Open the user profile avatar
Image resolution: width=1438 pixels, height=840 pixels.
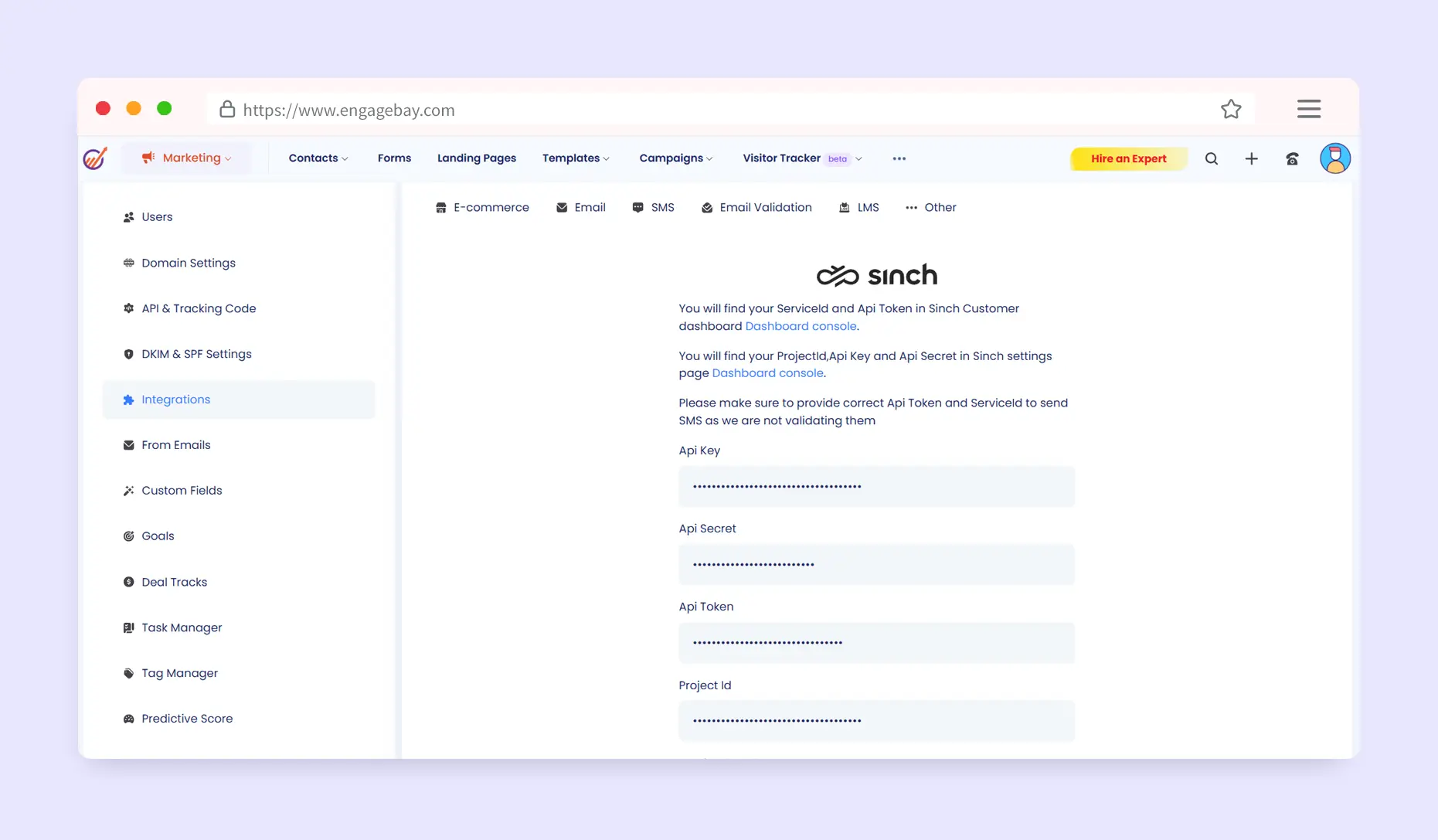(1334, 158)
